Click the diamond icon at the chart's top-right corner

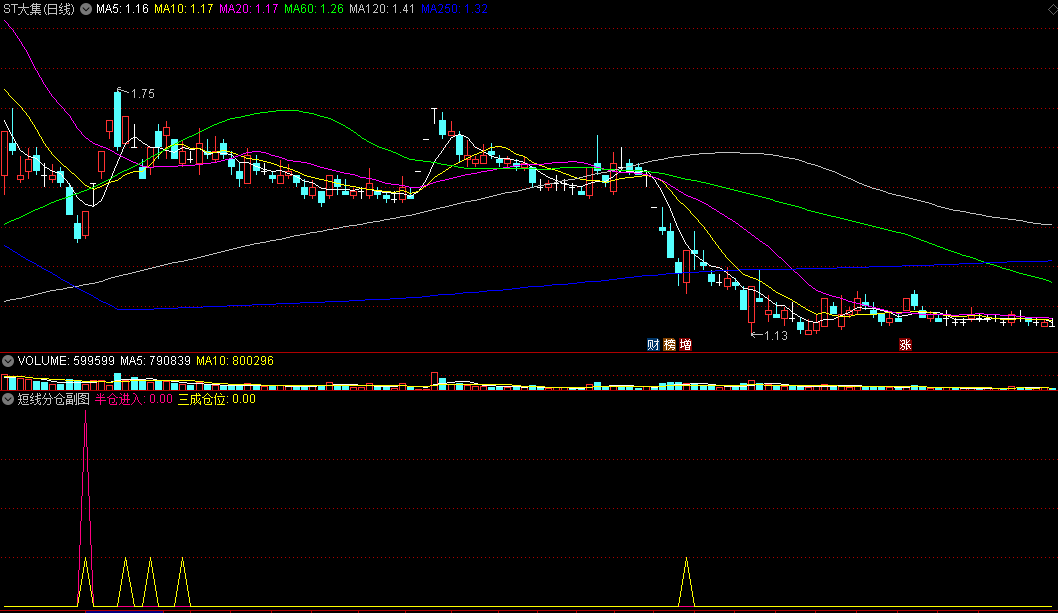point(1052,9)
